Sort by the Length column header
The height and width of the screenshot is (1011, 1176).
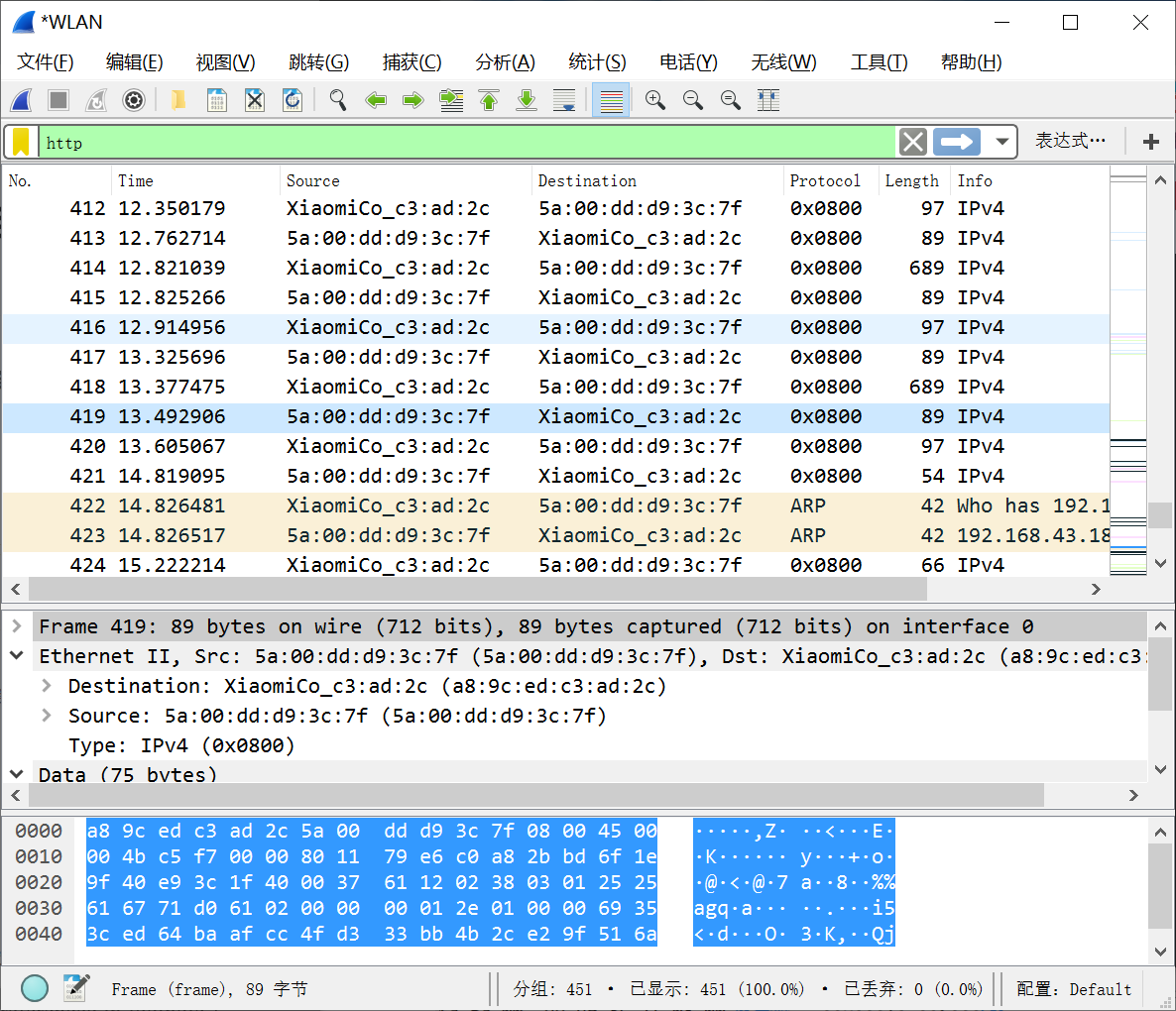coord(914,180)
